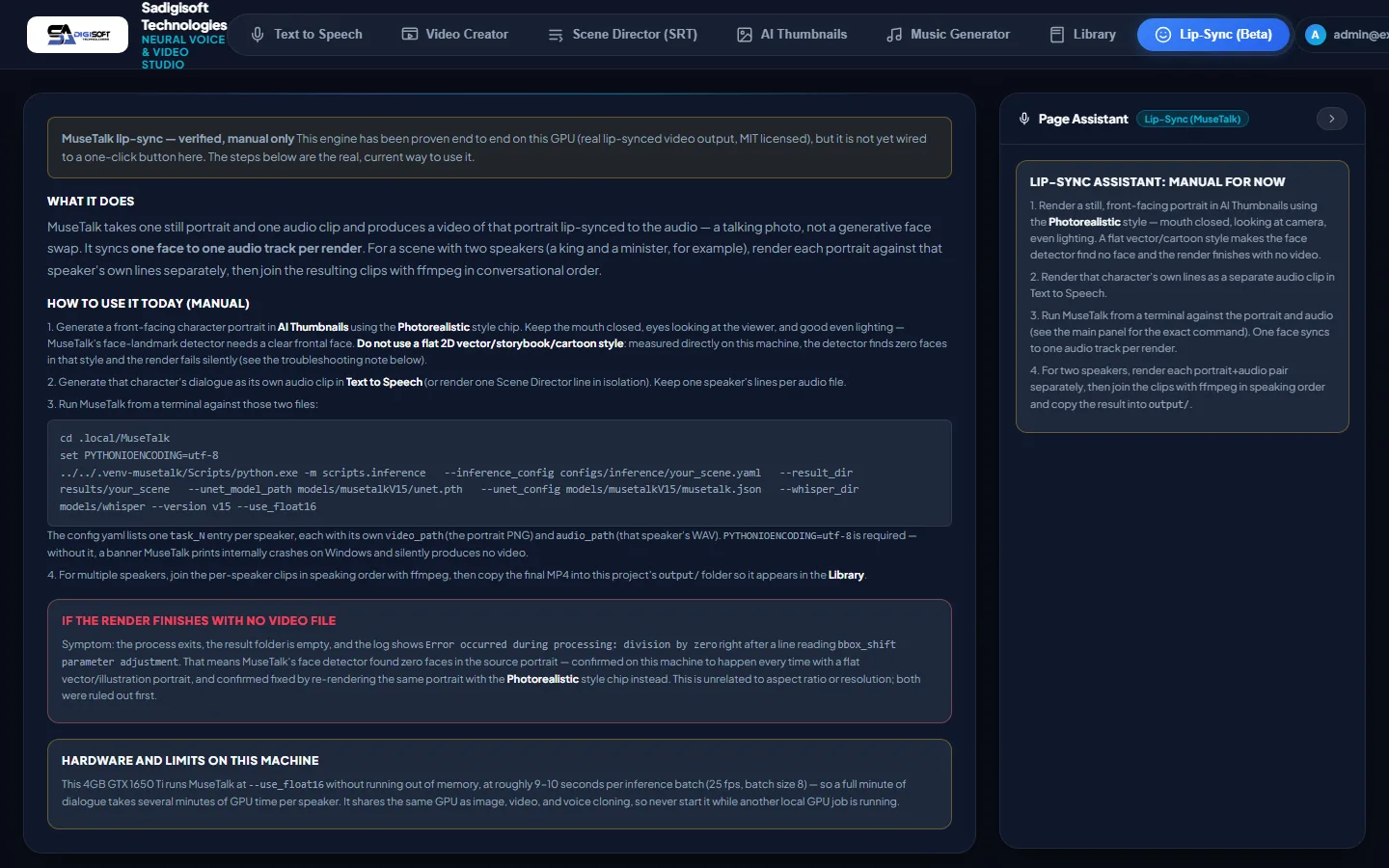Click the Sadigisoft Technologies brand title
This screenshot has width=1389, height=868.
point(184,16)
